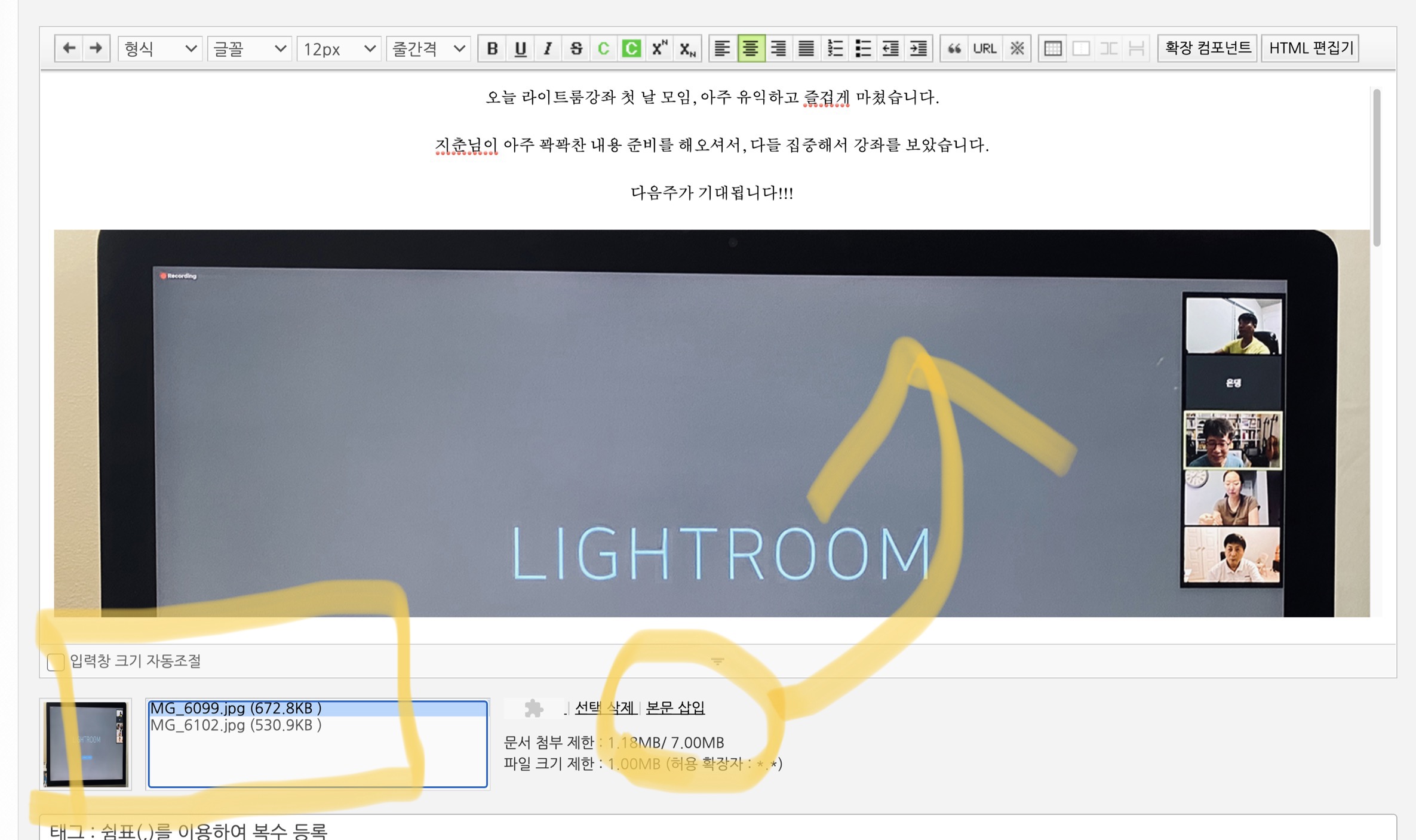Align text to the left
Image resolution: width=1416 pixels, height=840 pixels.
coord(722,48)
